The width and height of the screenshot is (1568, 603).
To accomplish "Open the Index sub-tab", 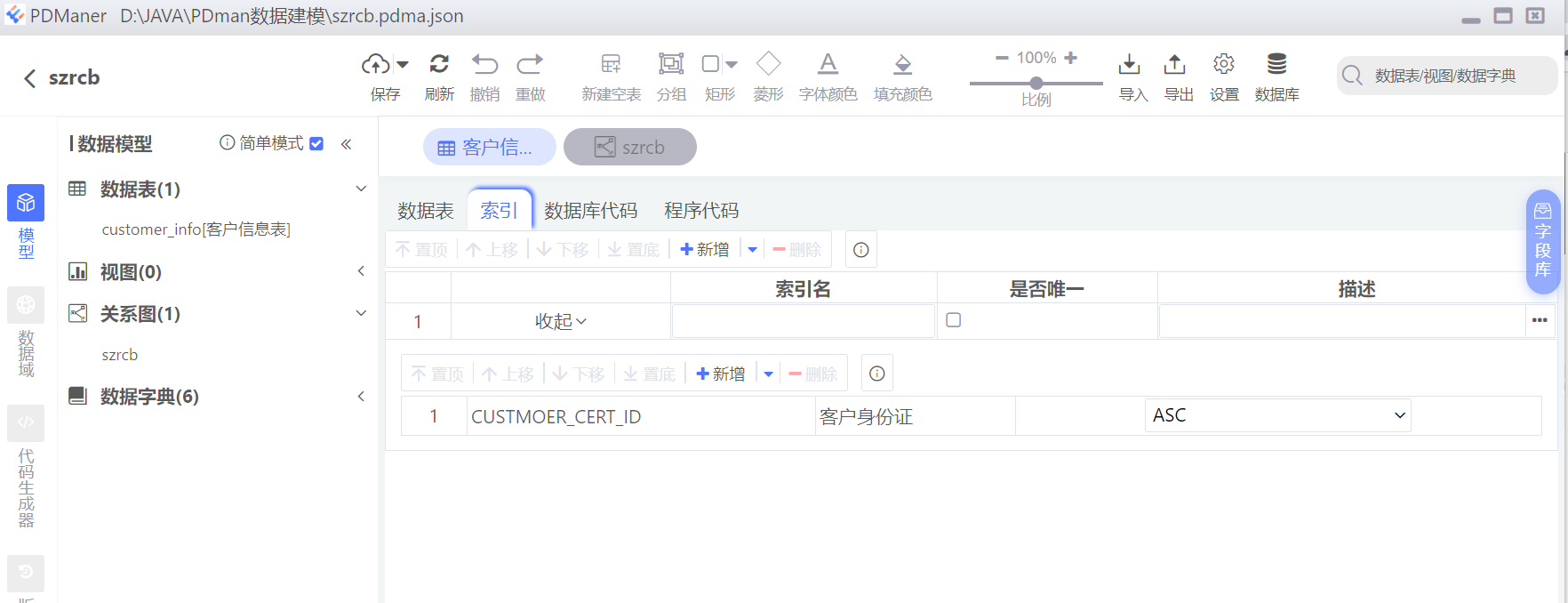I will point(499,211).
